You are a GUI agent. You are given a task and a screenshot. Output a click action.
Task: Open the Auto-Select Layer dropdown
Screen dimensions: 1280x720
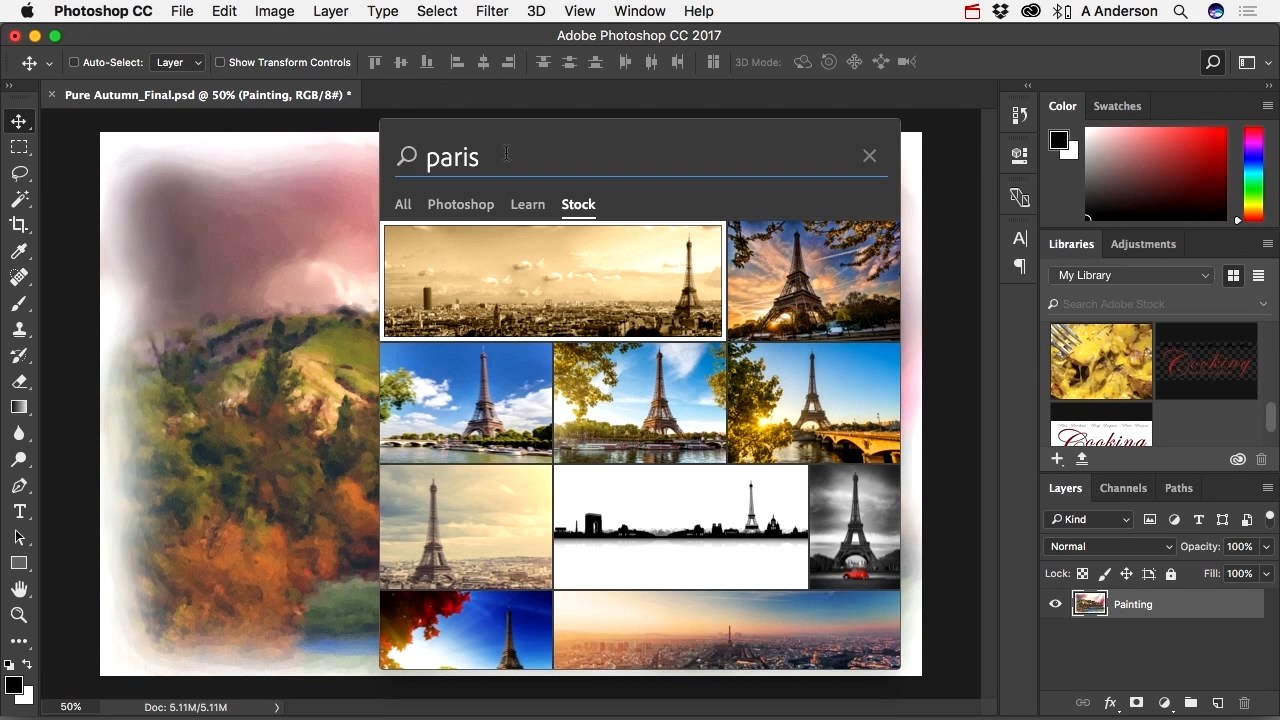[x=179, y=62]
